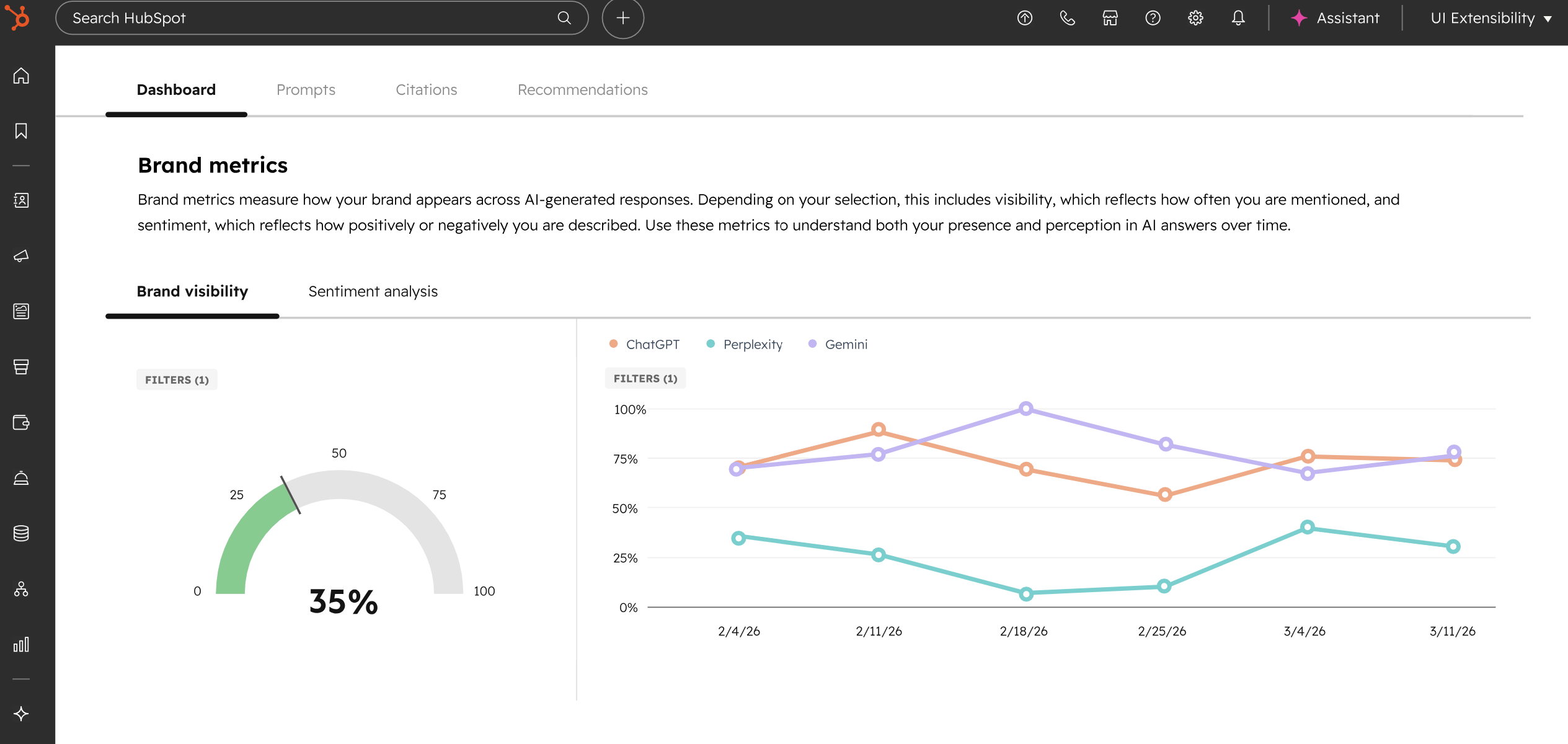Open the Notifications bell icon
Image resolution: width=1568 pixels, height=744 pixels.
[1238, 18]
